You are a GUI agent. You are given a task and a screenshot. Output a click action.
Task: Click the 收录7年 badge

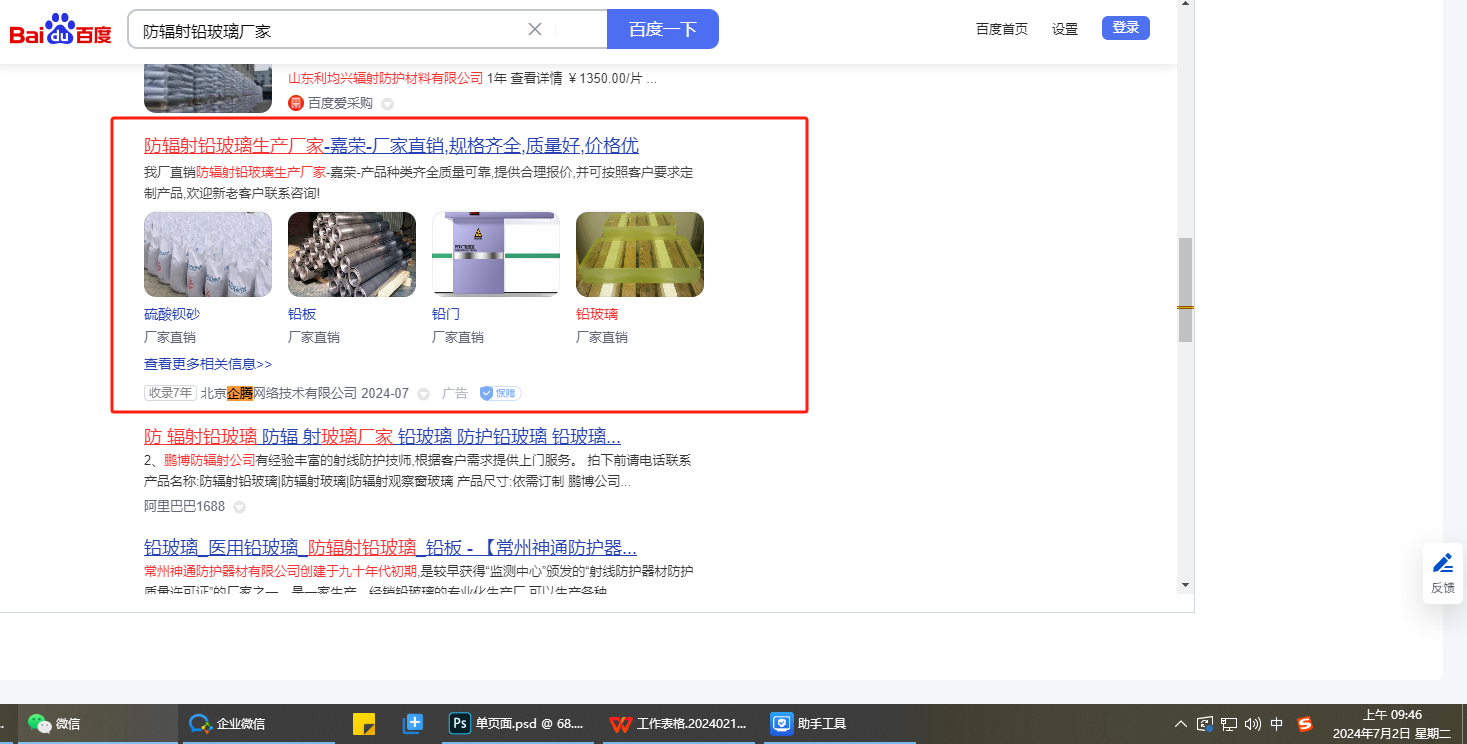170,393
